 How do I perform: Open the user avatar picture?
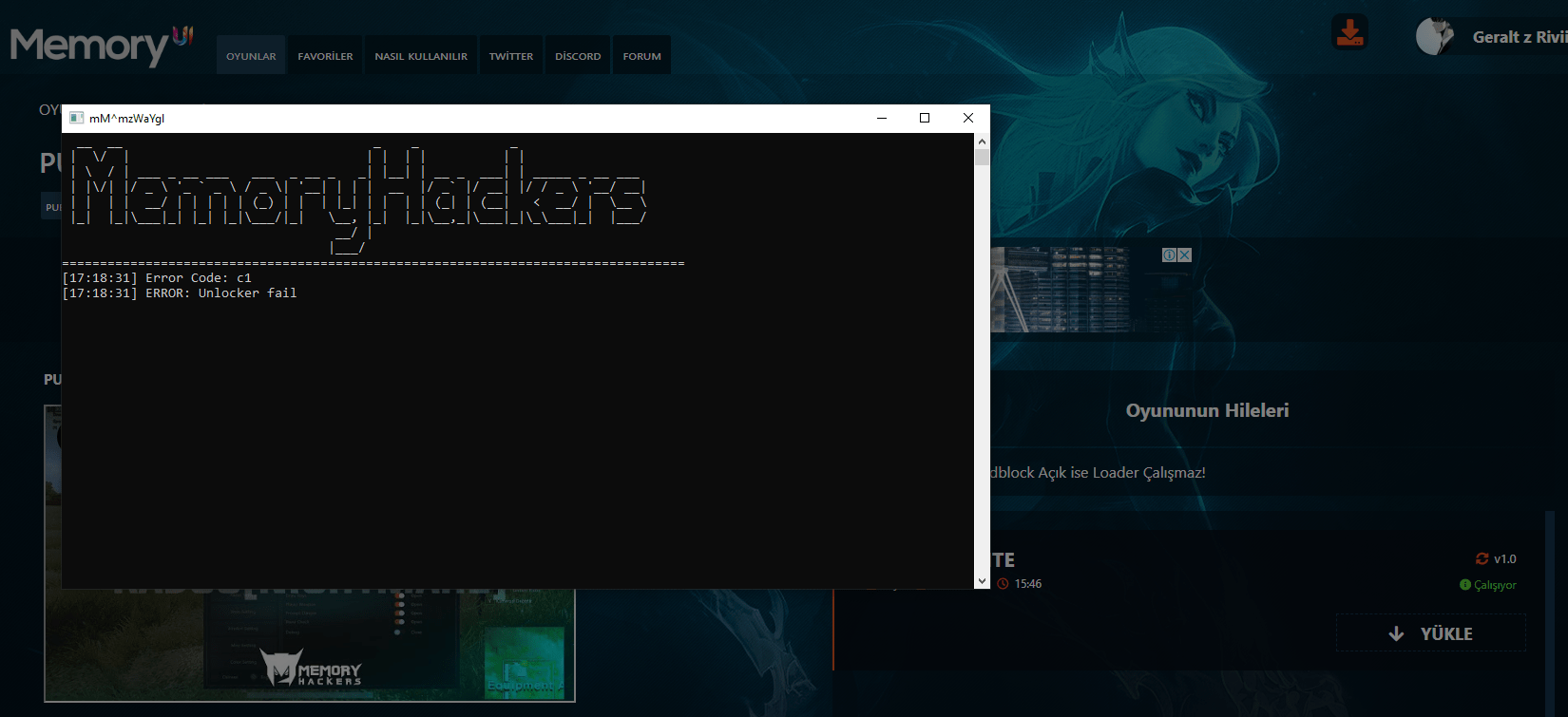(1435, 37)
